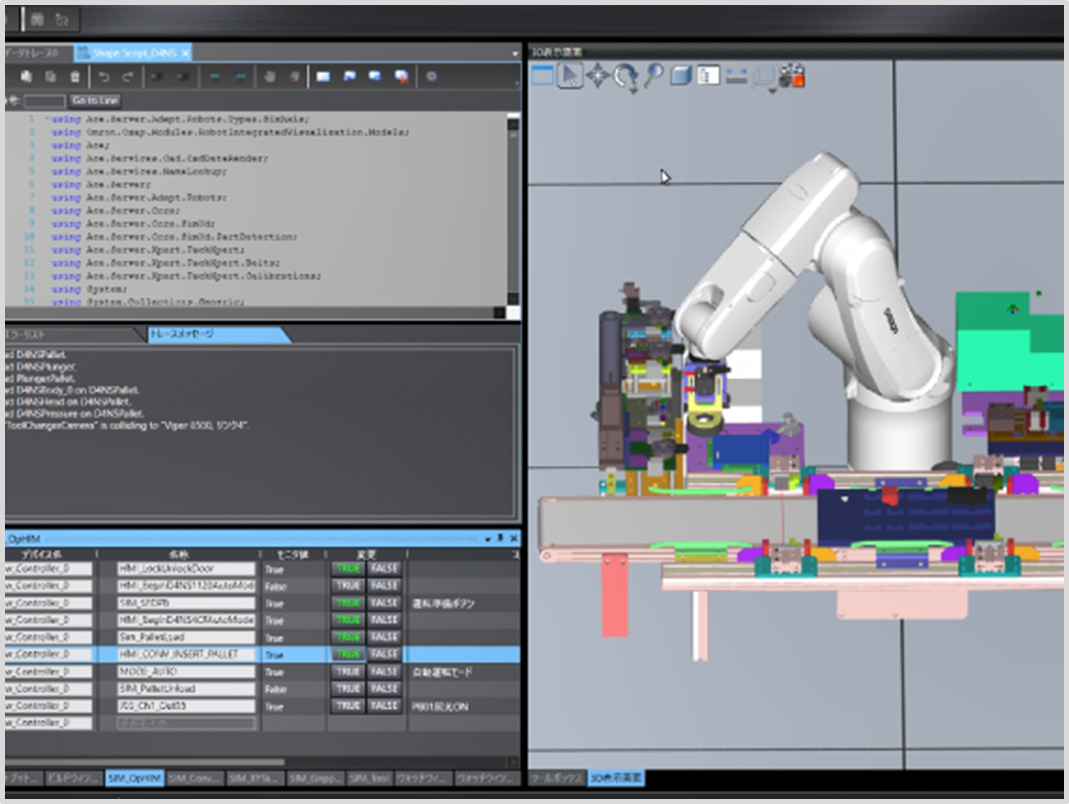Set SIM_PalletUnload to TRUE

click(348, 689)
